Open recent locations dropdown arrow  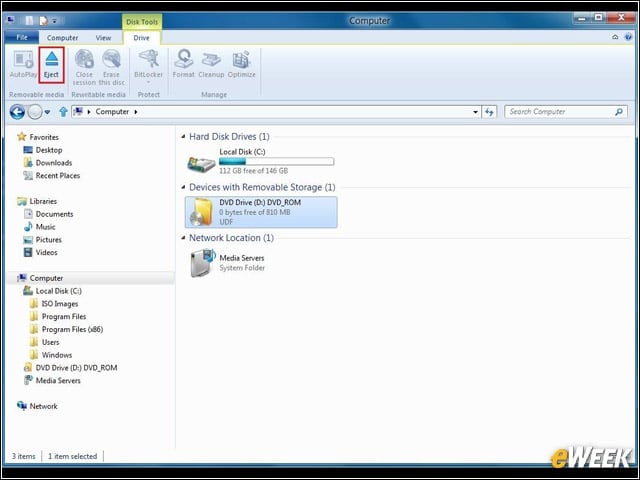(47, 112)
